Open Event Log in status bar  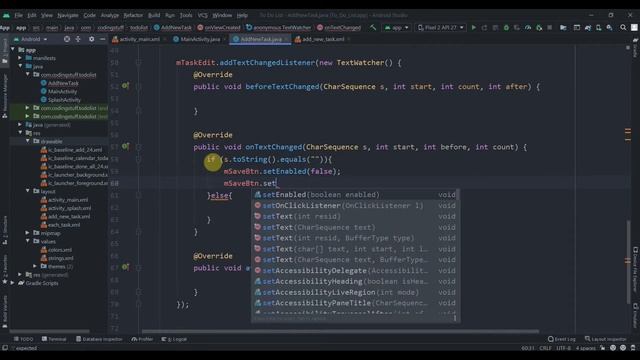(562, 339)
